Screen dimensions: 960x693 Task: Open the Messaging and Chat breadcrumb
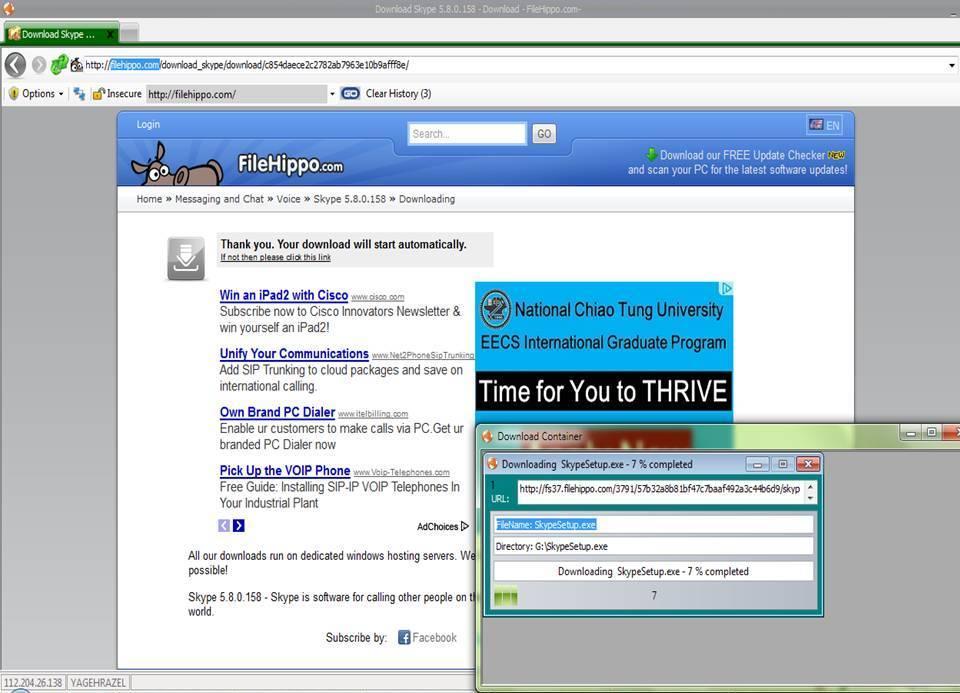(x=219, y=199)
